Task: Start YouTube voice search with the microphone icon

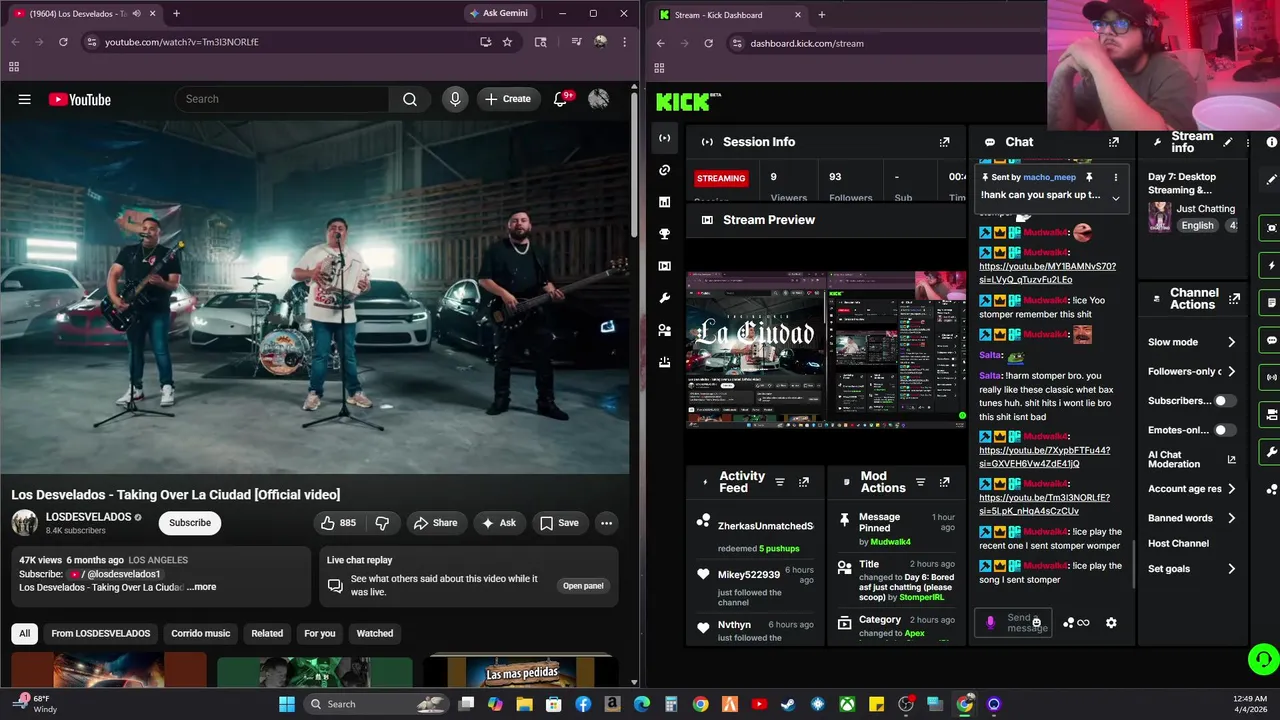Action: (x=455, y=99)
